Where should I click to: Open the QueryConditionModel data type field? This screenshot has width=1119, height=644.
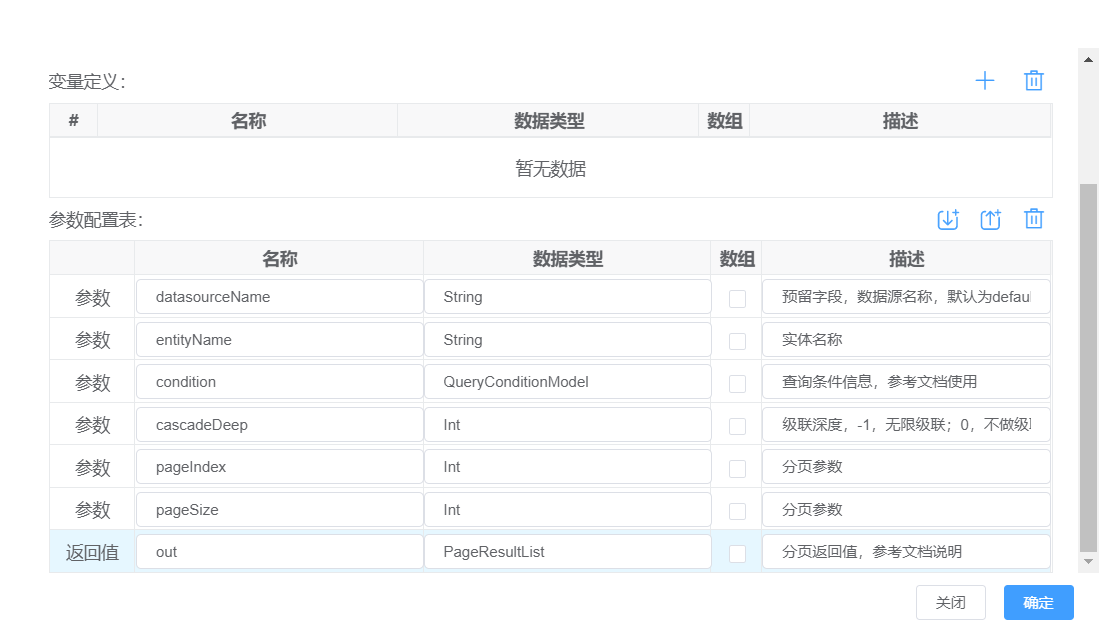coord(567,382)
